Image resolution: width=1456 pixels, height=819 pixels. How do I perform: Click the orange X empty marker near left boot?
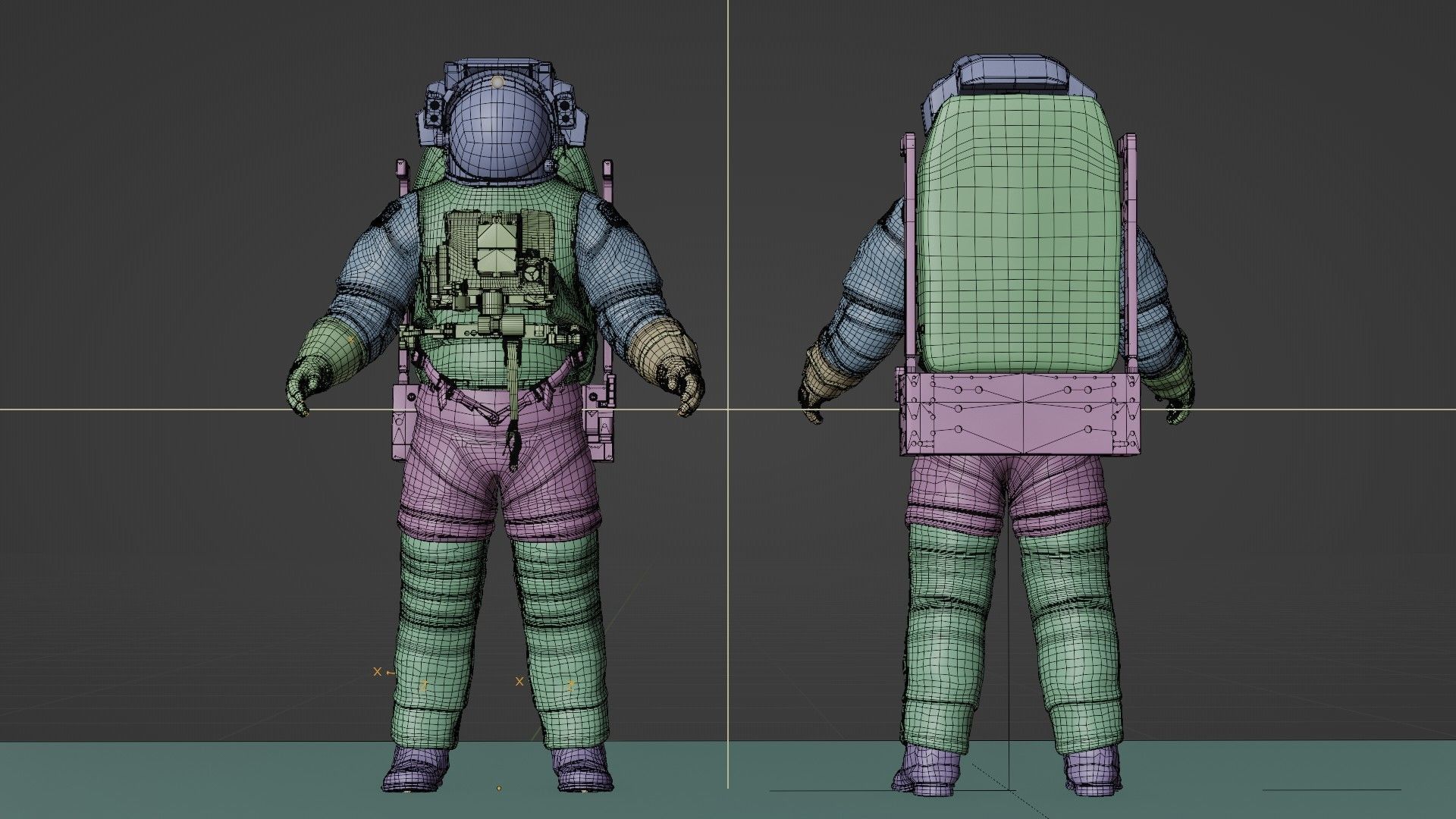(377, 672)
